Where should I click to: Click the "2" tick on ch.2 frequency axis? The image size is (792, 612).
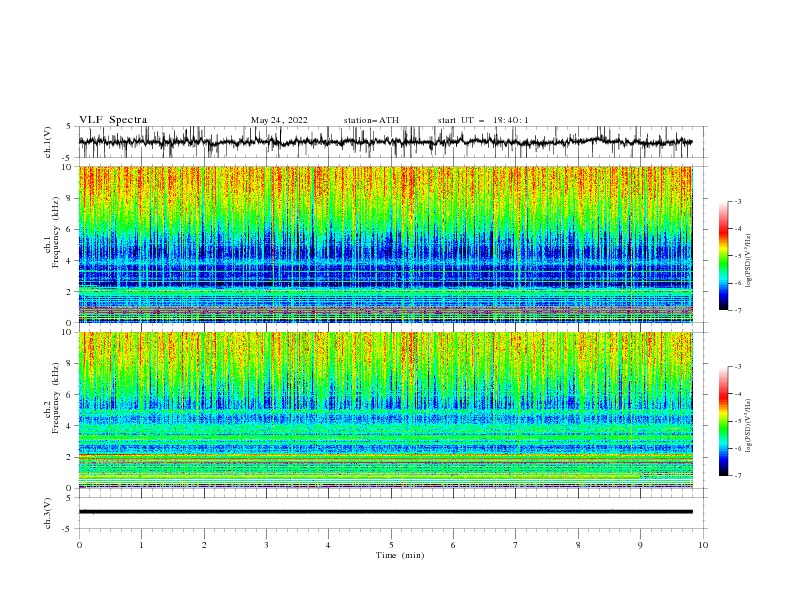tap(70, 457)
